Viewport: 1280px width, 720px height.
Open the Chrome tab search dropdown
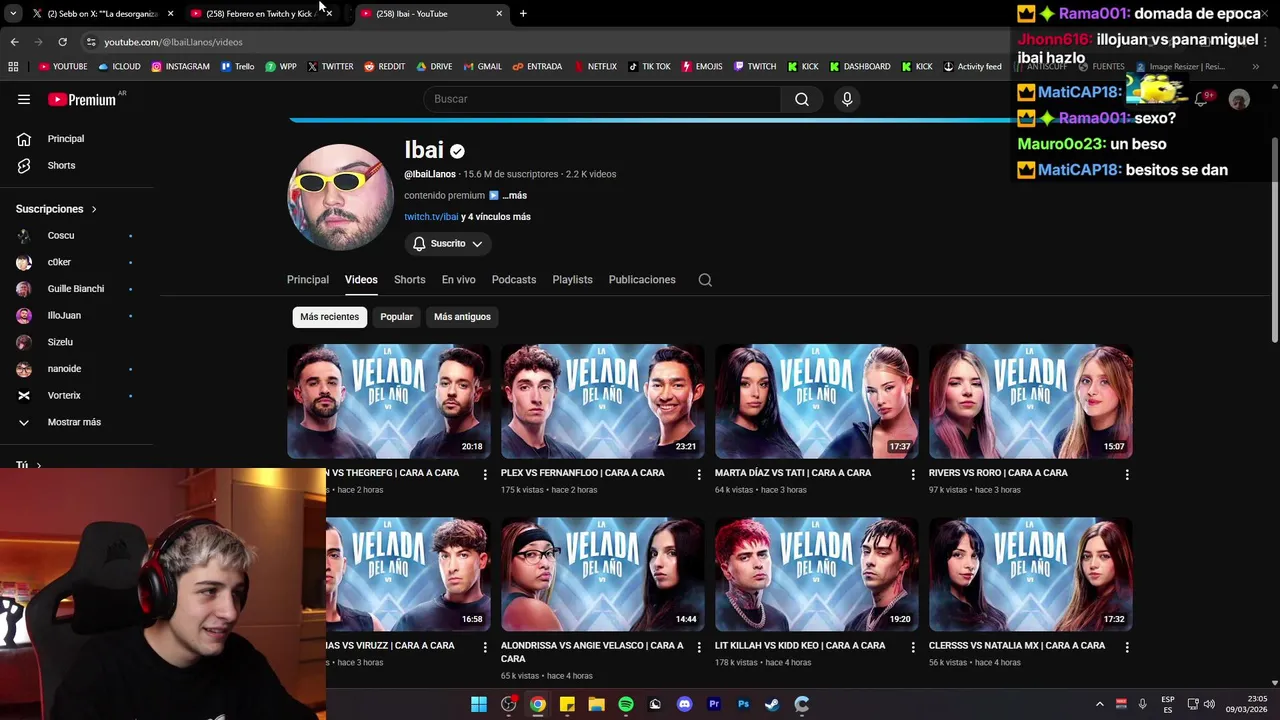click(13, 14)
